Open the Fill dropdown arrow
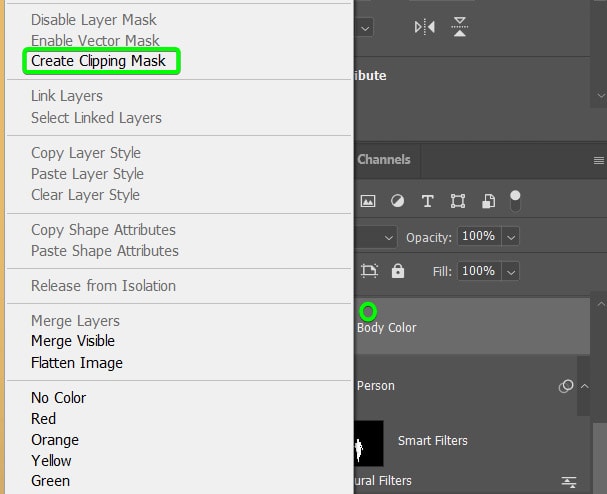The width and height of the screenshot is (607, 494). (x=511, y=271)
